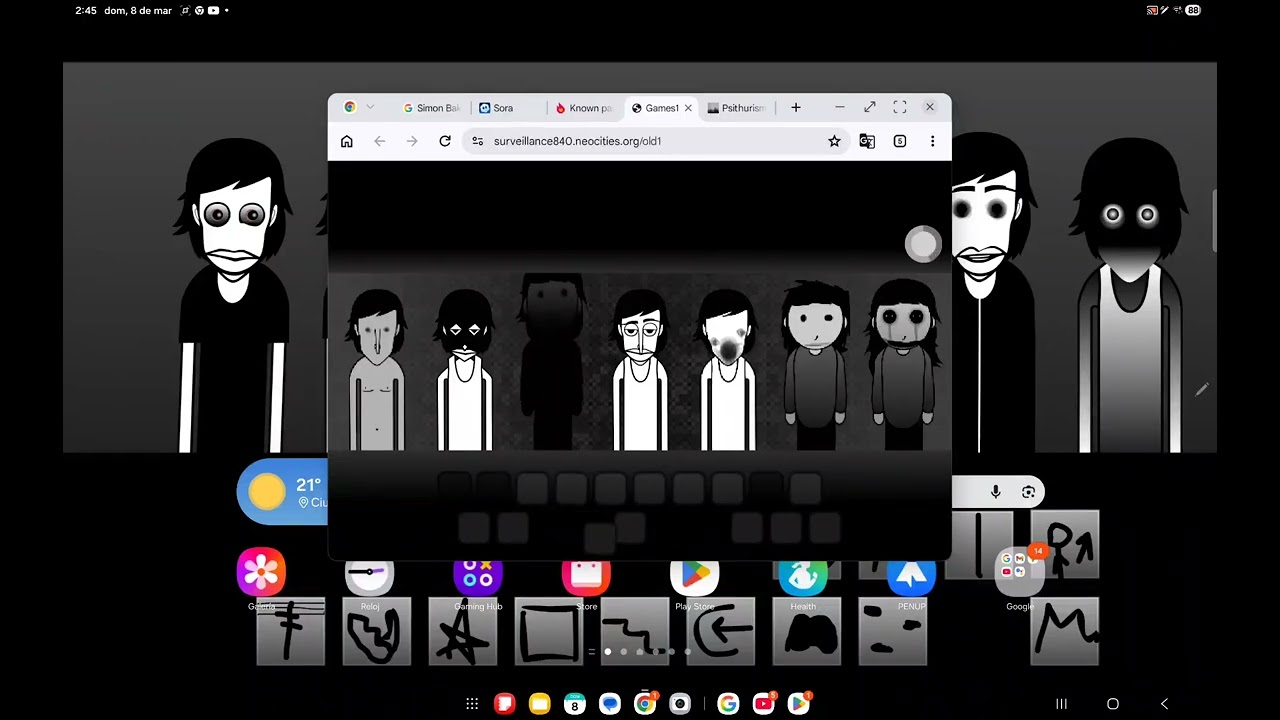This screenshot has width=1280, height=720.
Task: Open the Play Store icon in taskbar
Action: coord(798,704)
